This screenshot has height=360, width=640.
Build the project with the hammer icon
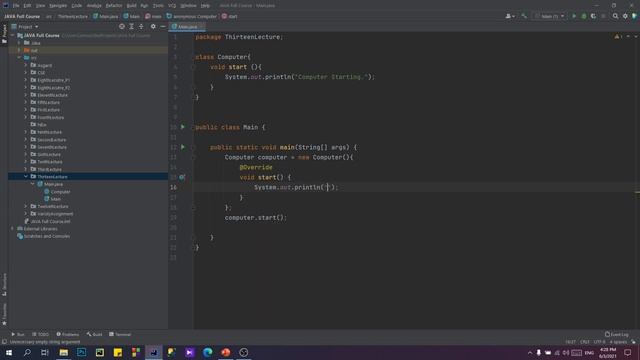524,16
